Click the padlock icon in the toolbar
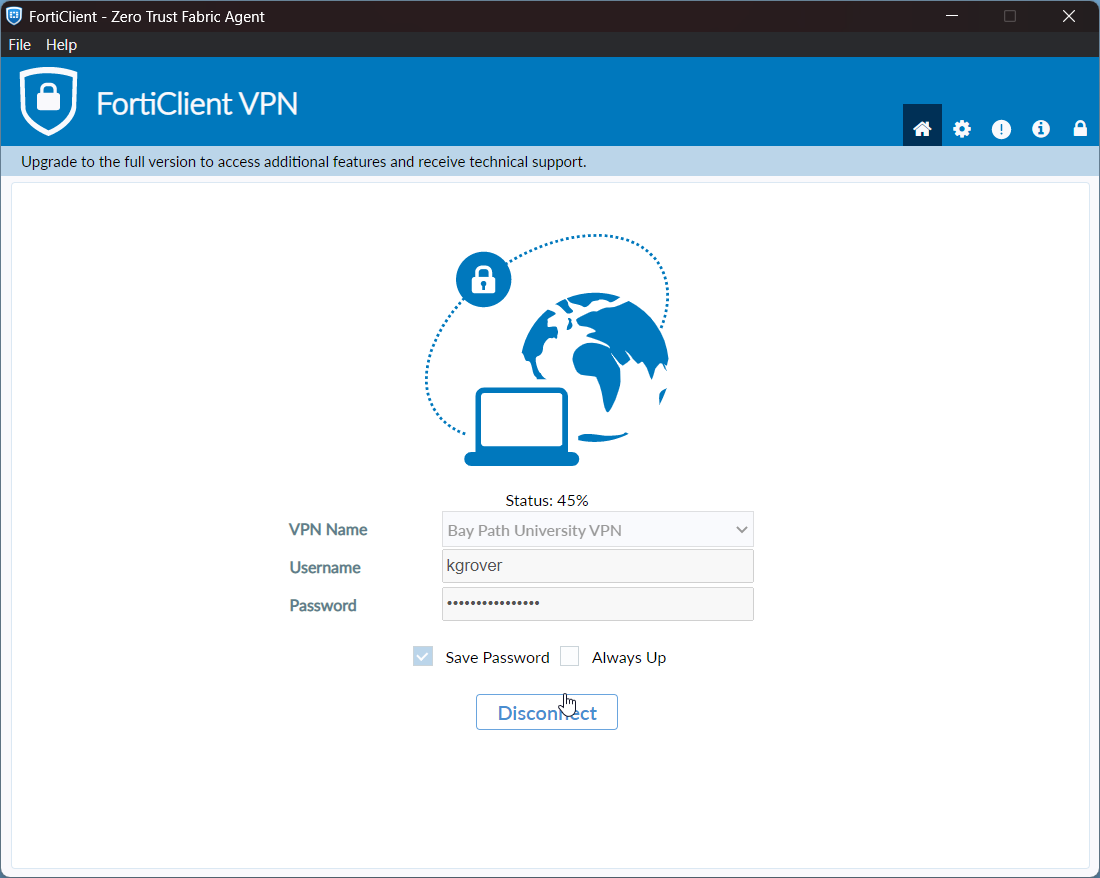Viewport: 1100px width, 878px height. 1080,128
